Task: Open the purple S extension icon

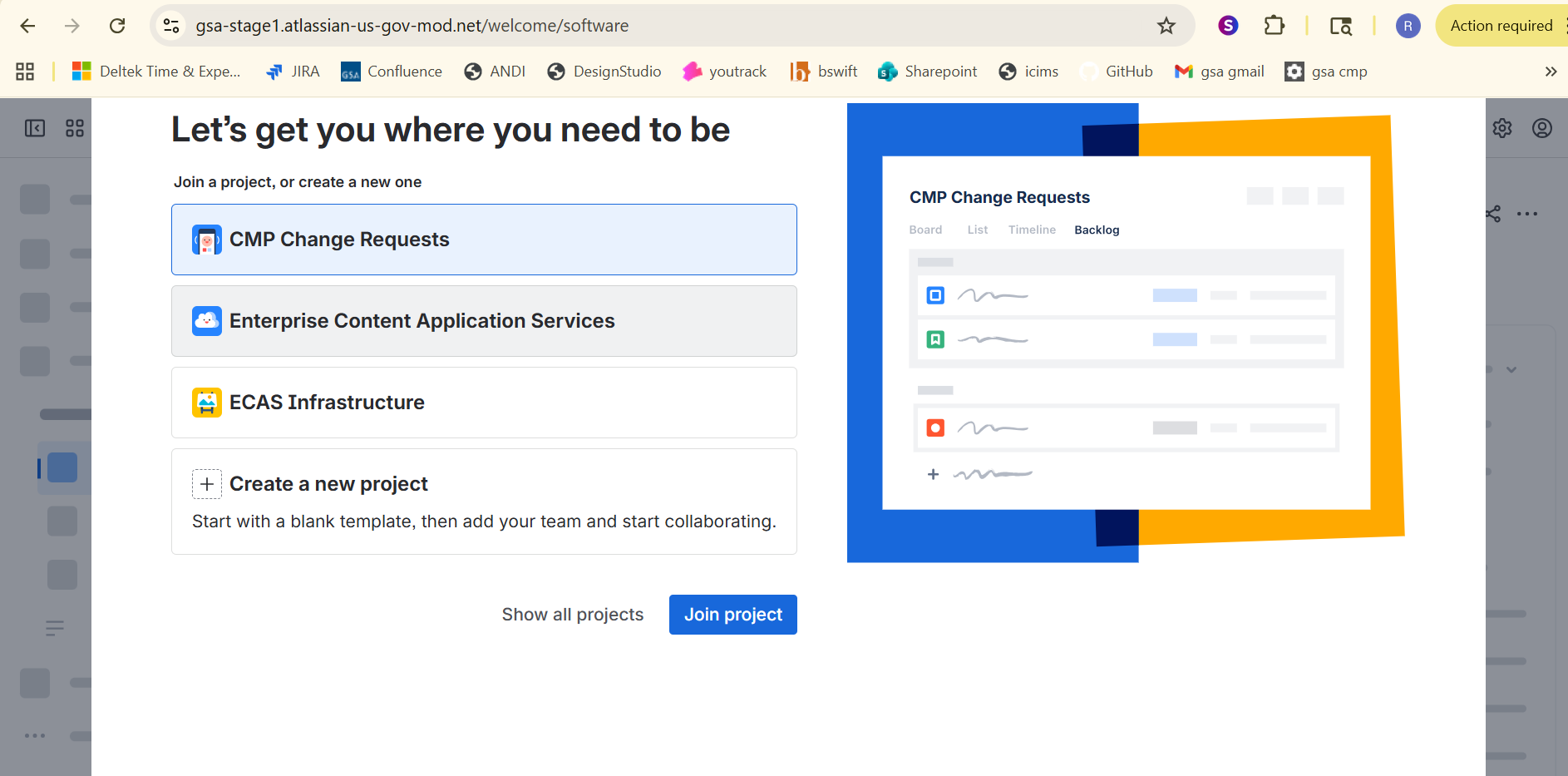Action: pos(1228,26)
